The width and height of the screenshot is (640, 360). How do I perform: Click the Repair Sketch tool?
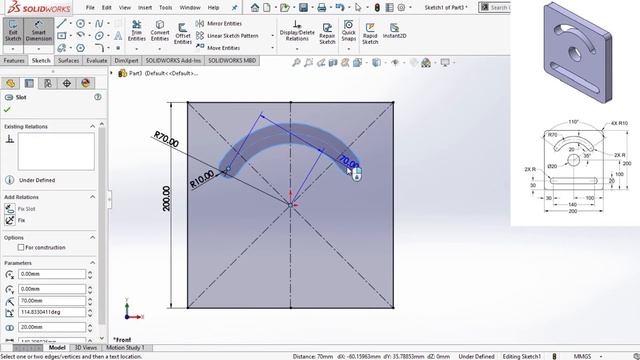(327, 33)
